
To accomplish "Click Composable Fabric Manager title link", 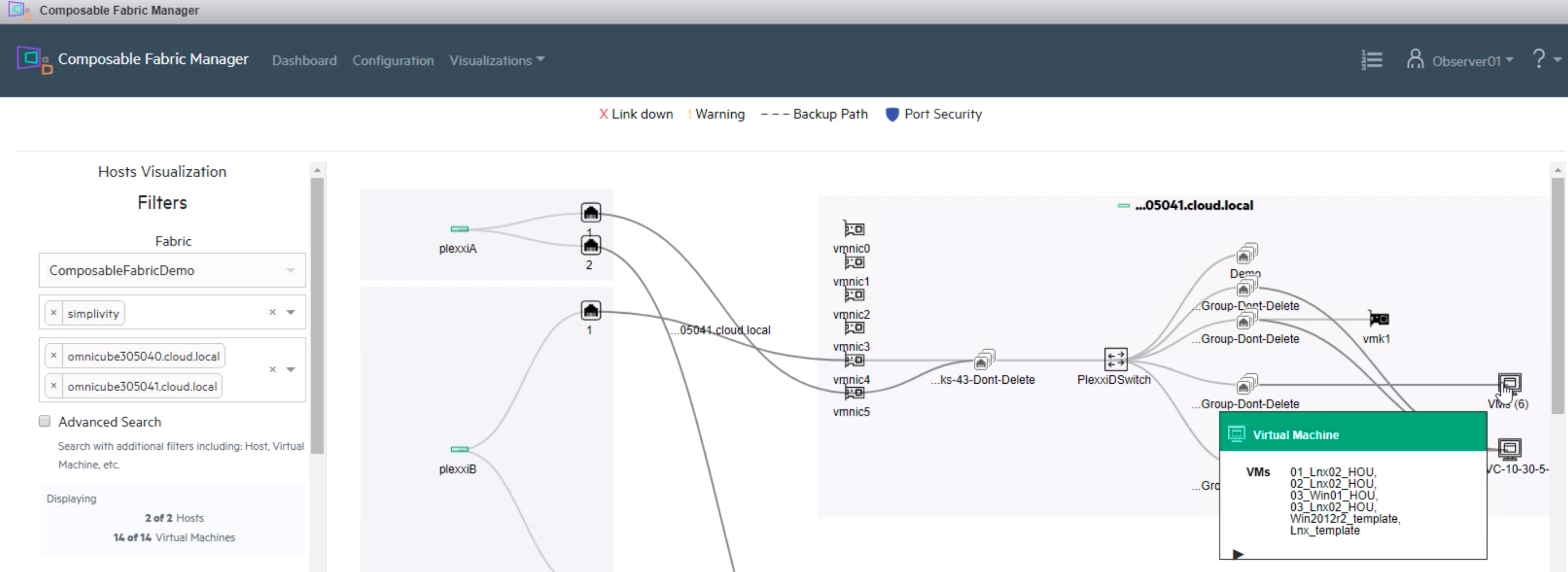I will (x=153, y=59).
